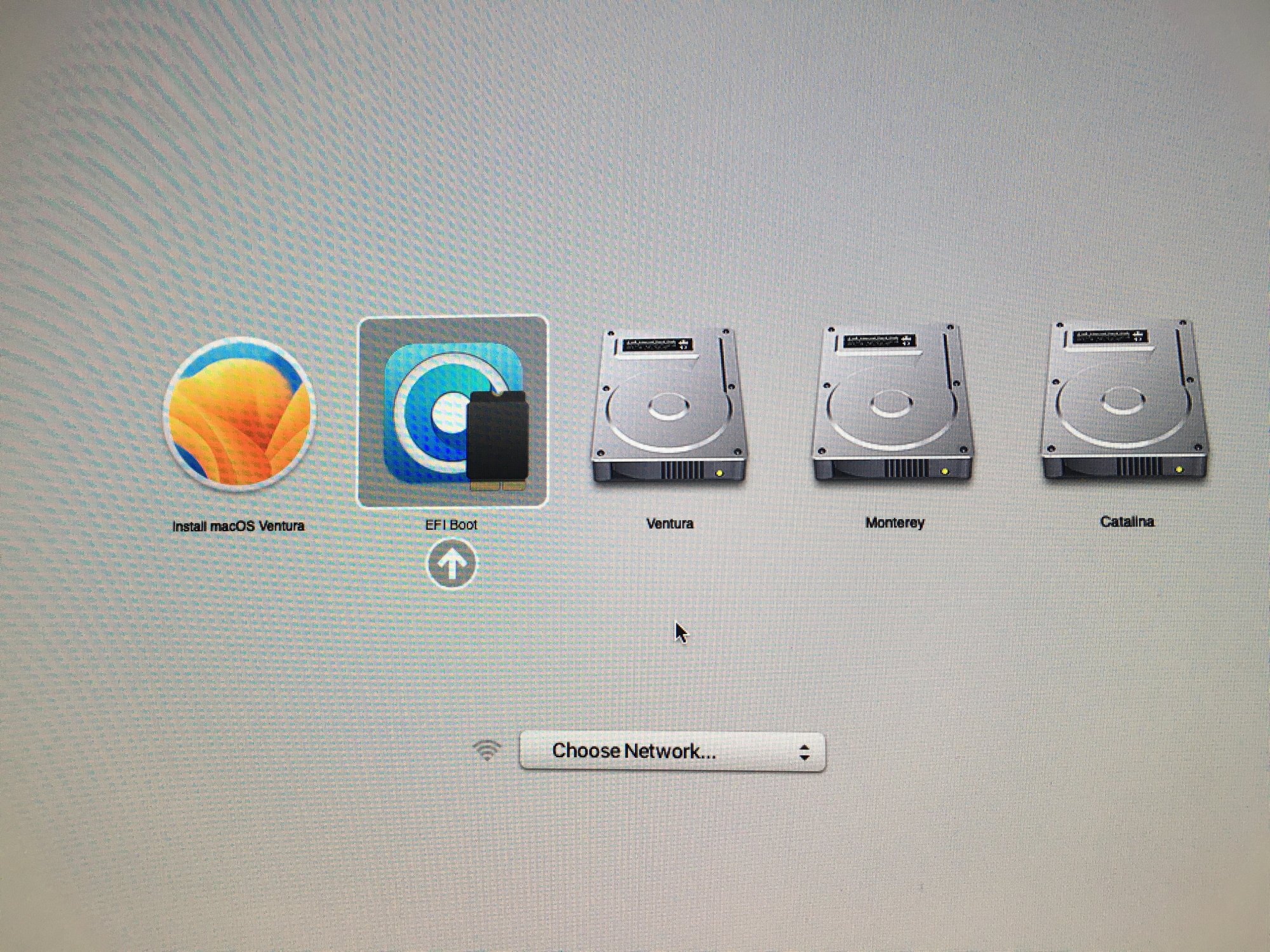Click the network dropdown's up-down arrows
1270x952 pixels.
click(x=804, y=752)
